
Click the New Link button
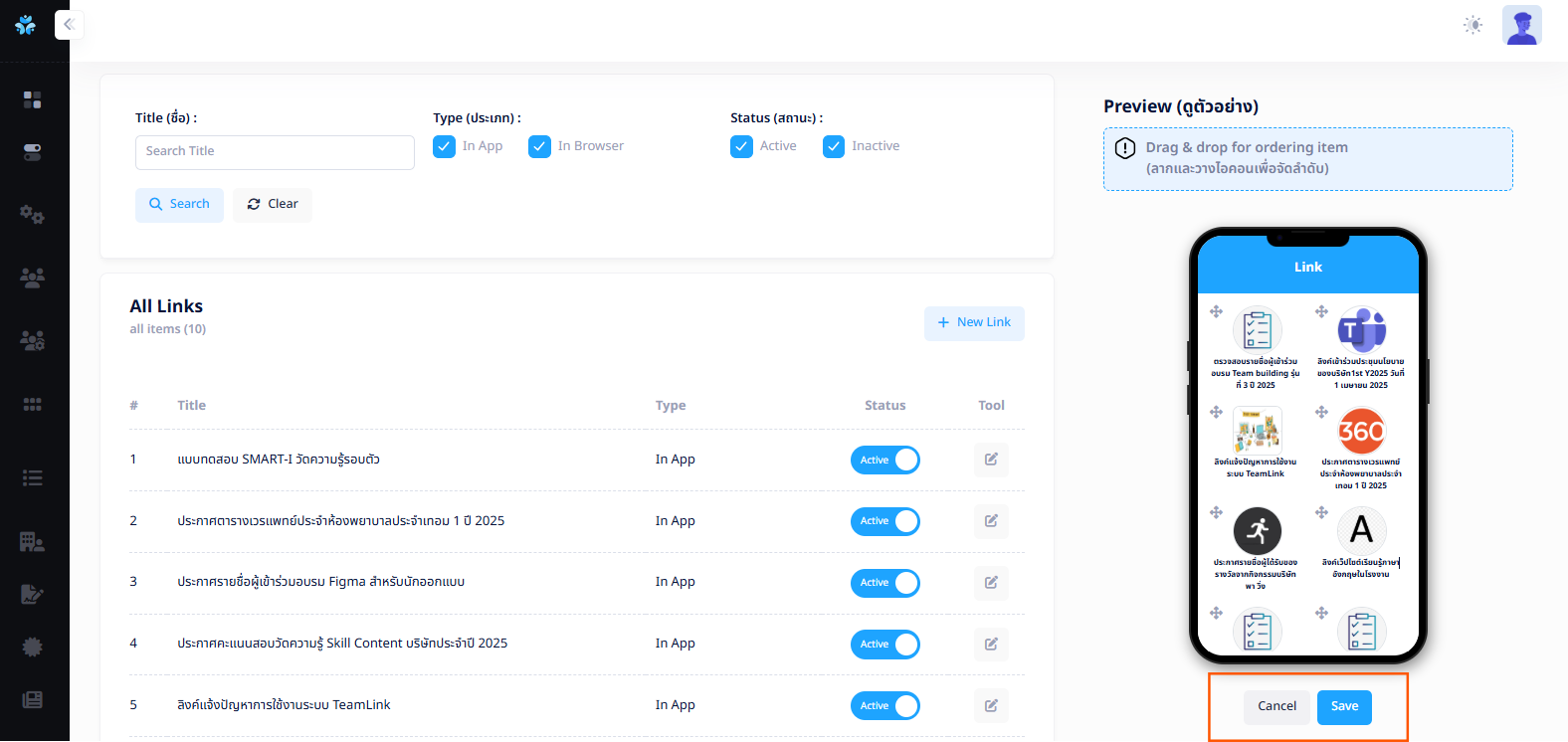click(974, 323)
